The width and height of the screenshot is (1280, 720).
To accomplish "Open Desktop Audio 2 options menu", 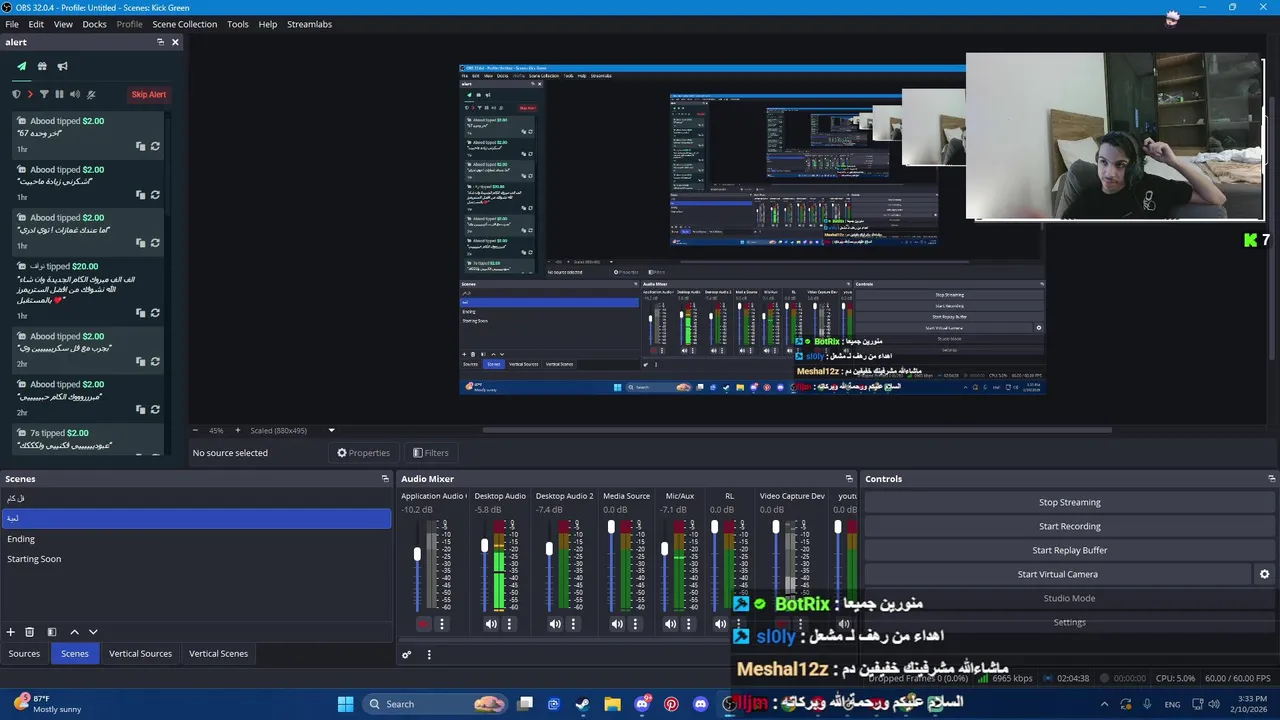I will (573, 624).
